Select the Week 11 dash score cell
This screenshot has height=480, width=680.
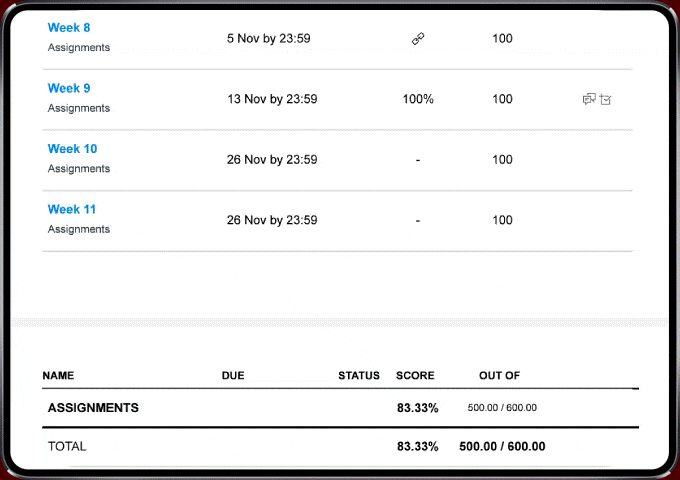tap(418, 221)
